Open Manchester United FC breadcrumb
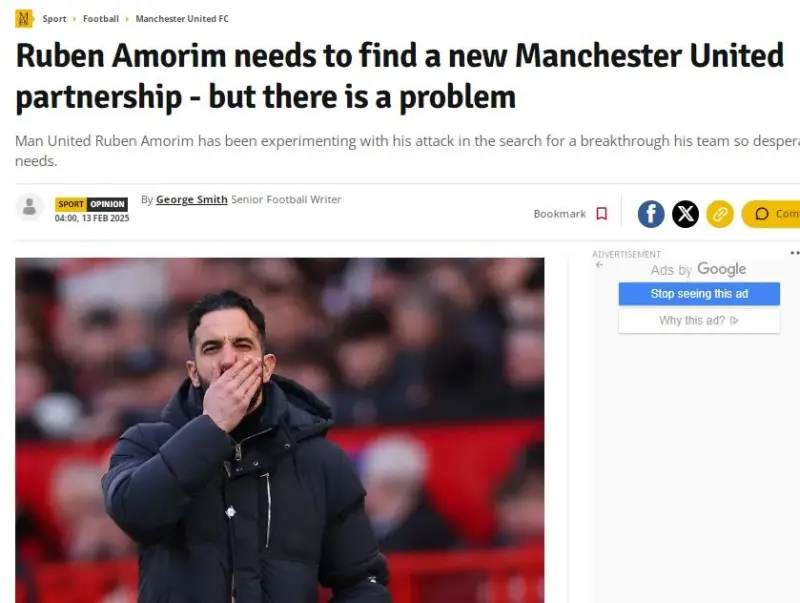 [x=182, y=19]
